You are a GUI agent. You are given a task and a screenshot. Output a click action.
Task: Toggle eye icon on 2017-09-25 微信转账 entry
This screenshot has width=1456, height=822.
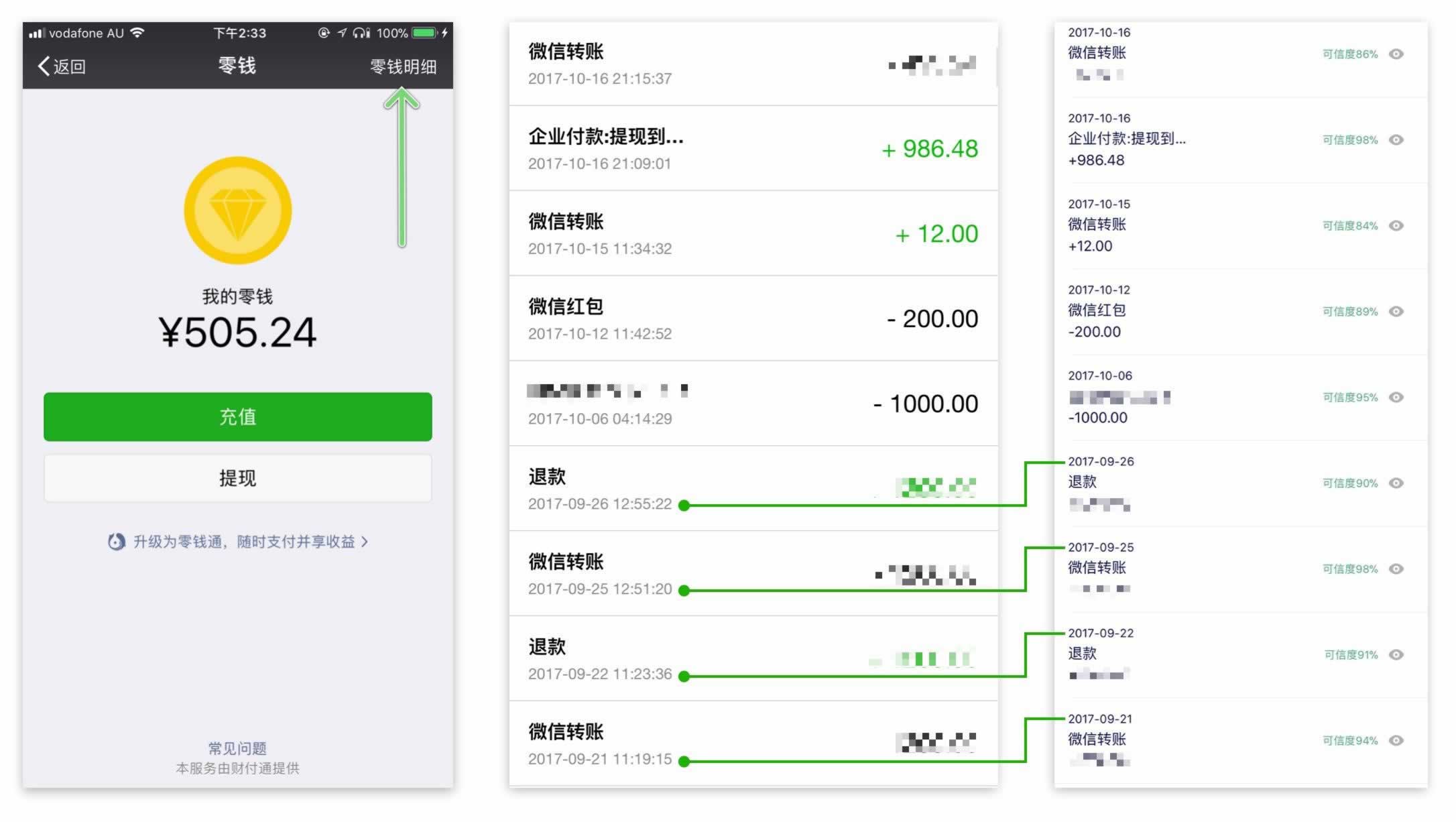[1396, 569]
